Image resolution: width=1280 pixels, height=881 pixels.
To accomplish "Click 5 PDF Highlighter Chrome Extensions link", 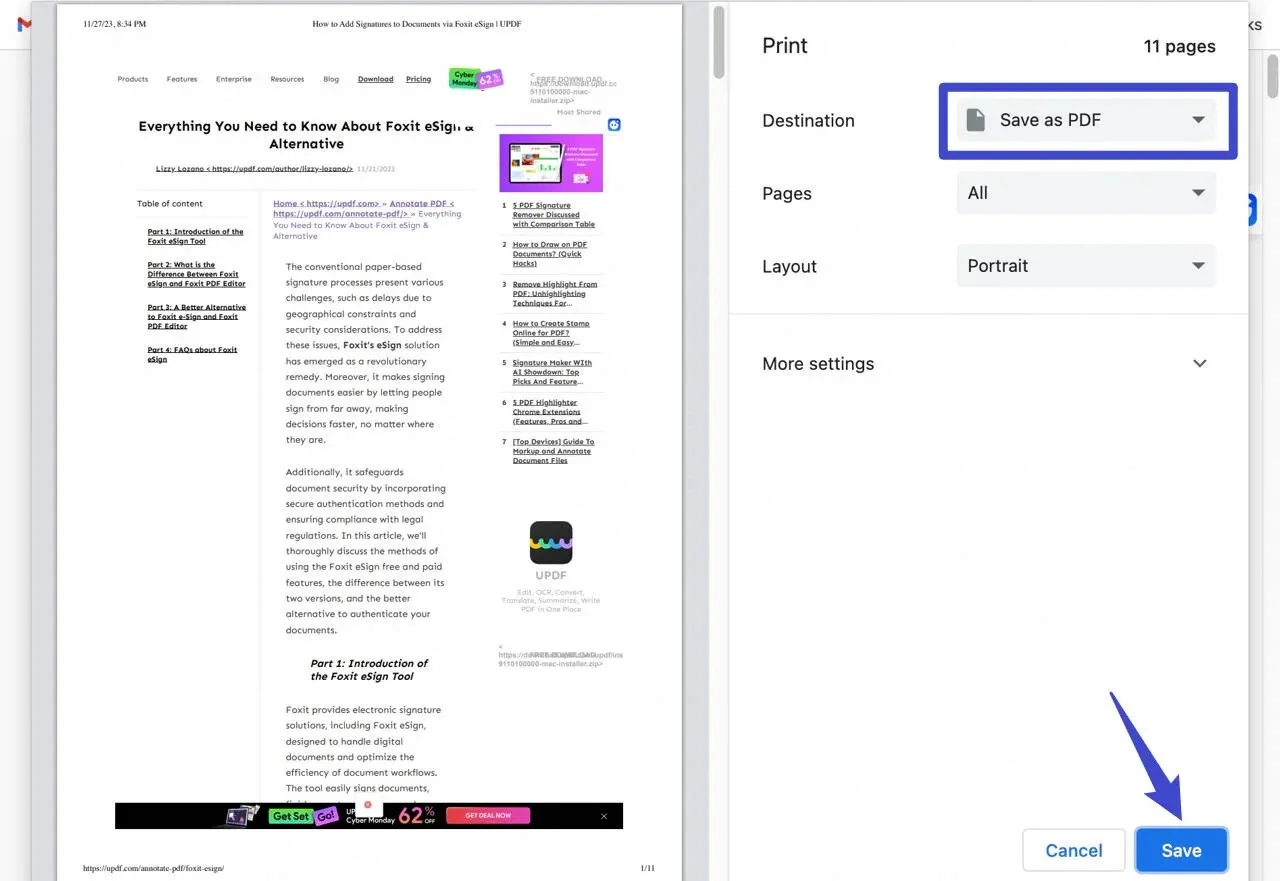I will [x=548, y=412].
